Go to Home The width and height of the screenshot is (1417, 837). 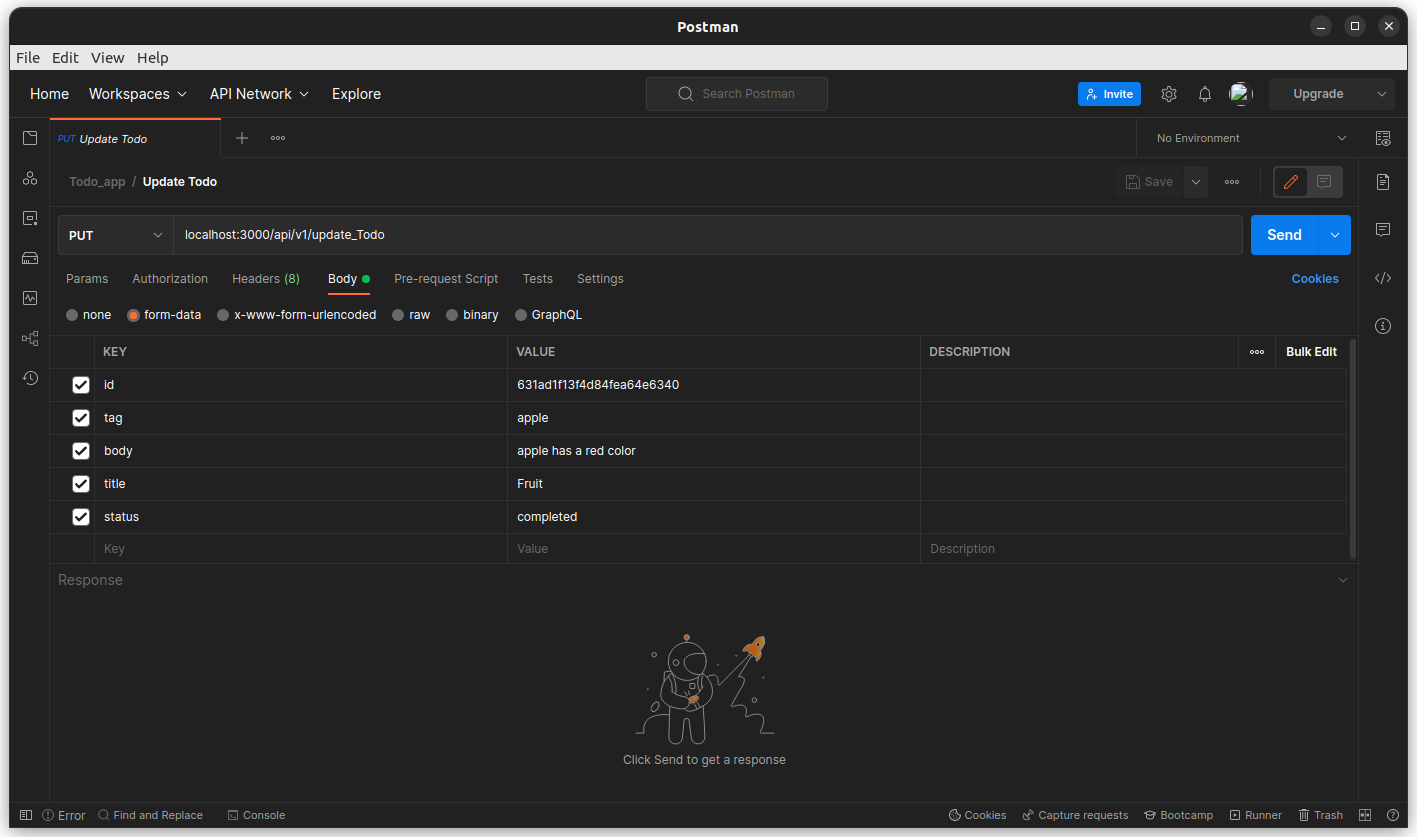click(50, 94)
